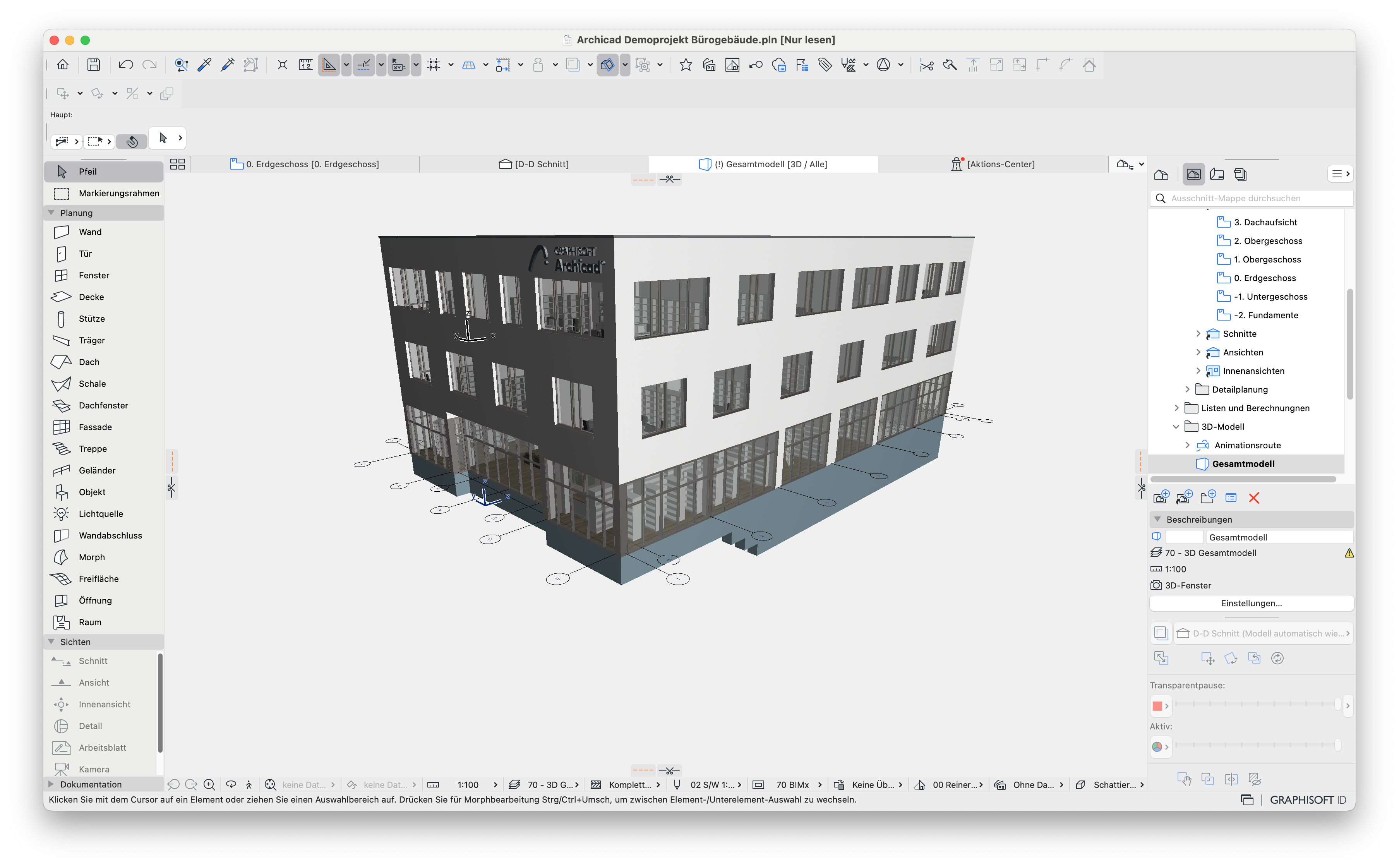Toggle the suspend groups toolbar button
The width and height of the screenshot is (1399, 868).
pos(643,65)
